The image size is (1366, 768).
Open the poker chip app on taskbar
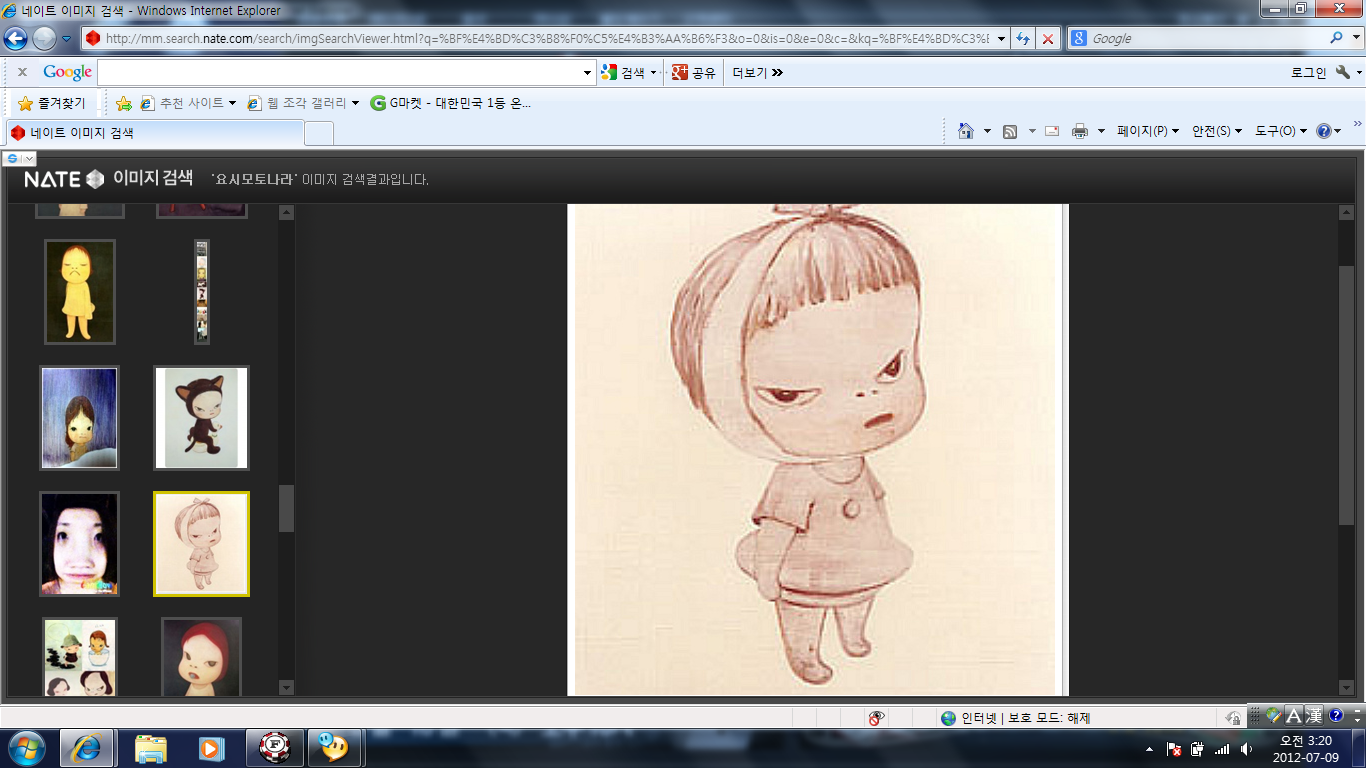[x=273, y=748]
